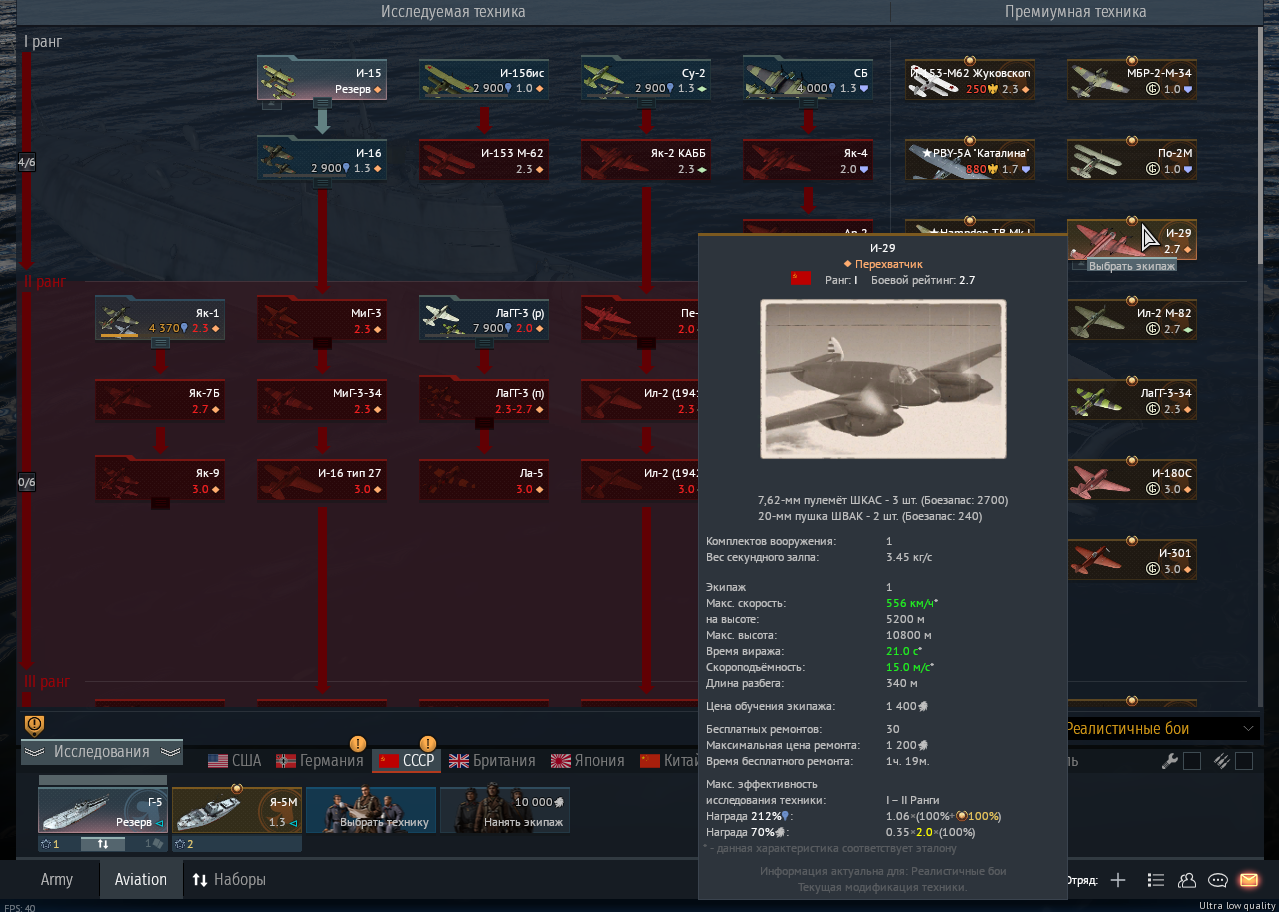The height and width of the screenshot is (912, 1279).
Task: Click the Soviet flag in И-29 tooltip
Action: (801, 279)
